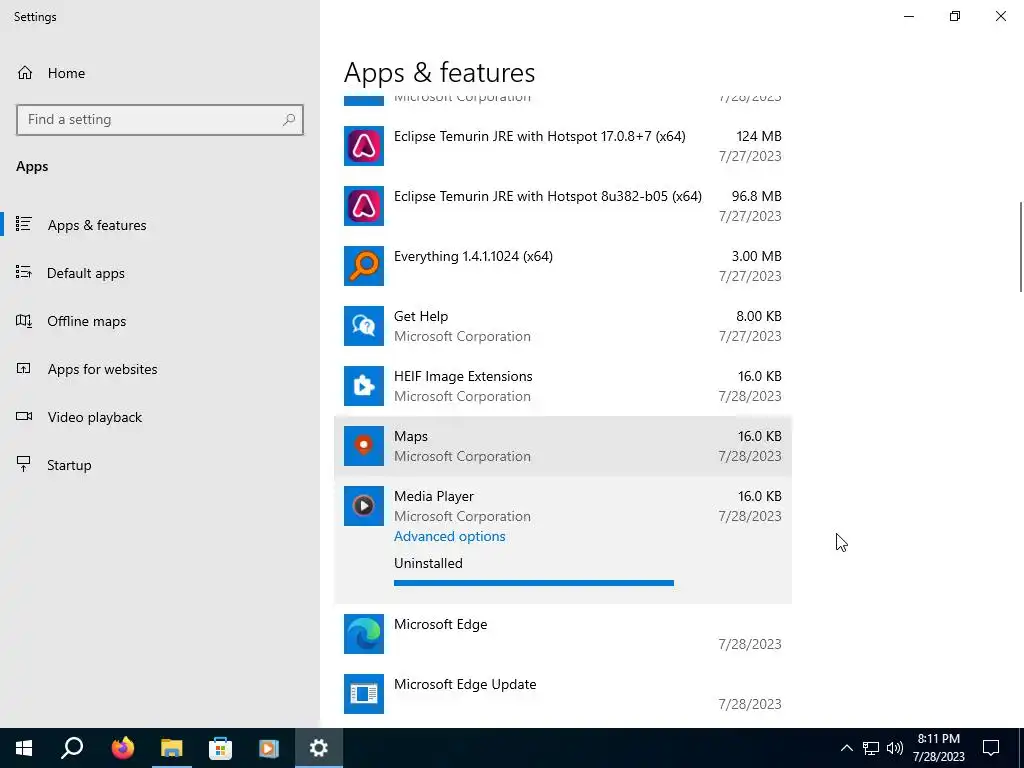Click the Media Player app icon
This screenshot has width=1024, height=768.
click(x=364, y=506)
